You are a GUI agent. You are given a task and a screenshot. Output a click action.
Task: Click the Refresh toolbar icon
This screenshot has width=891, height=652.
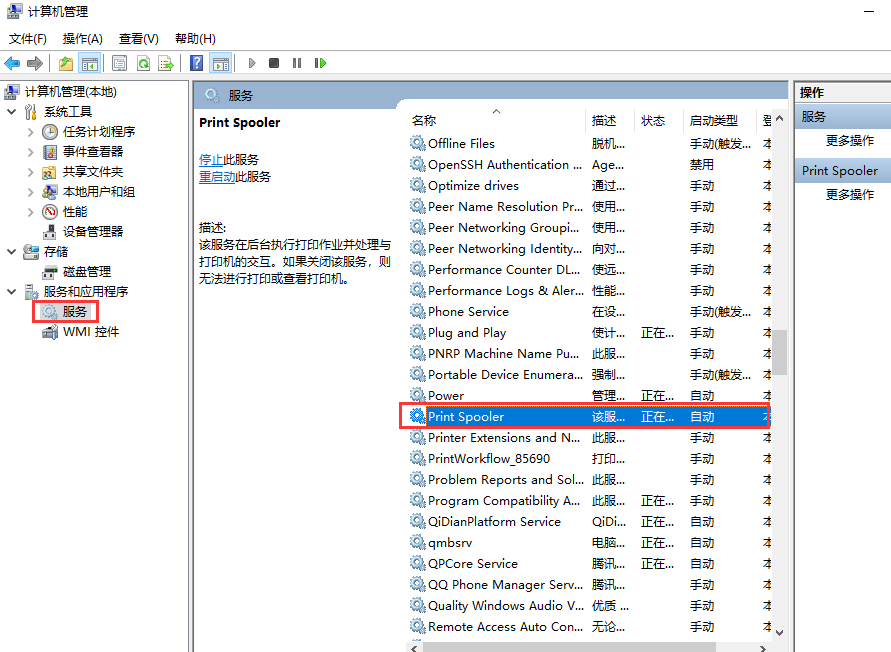(x=143, y=63)
